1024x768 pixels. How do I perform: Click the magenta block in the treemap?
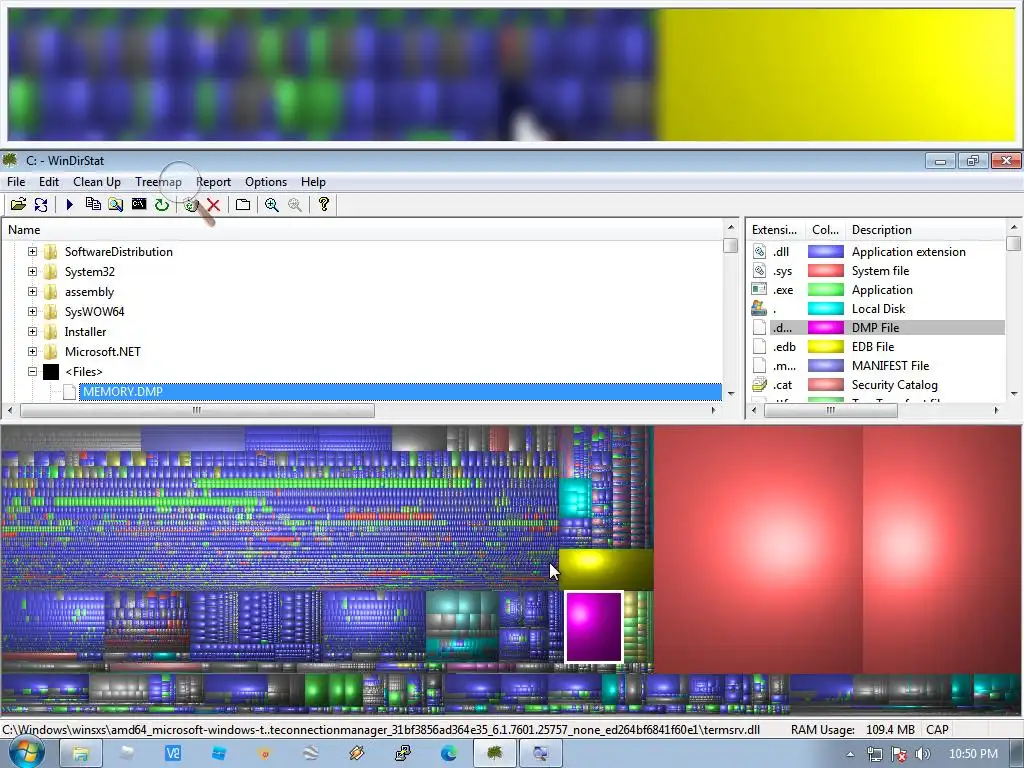[x=594, y=626]
